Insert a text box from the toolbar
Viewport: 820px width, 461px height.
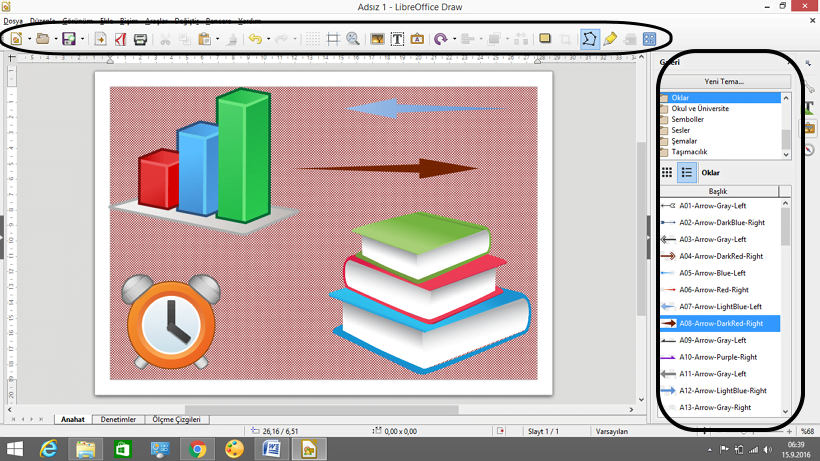pyautogui.click(x=397, y=40)
